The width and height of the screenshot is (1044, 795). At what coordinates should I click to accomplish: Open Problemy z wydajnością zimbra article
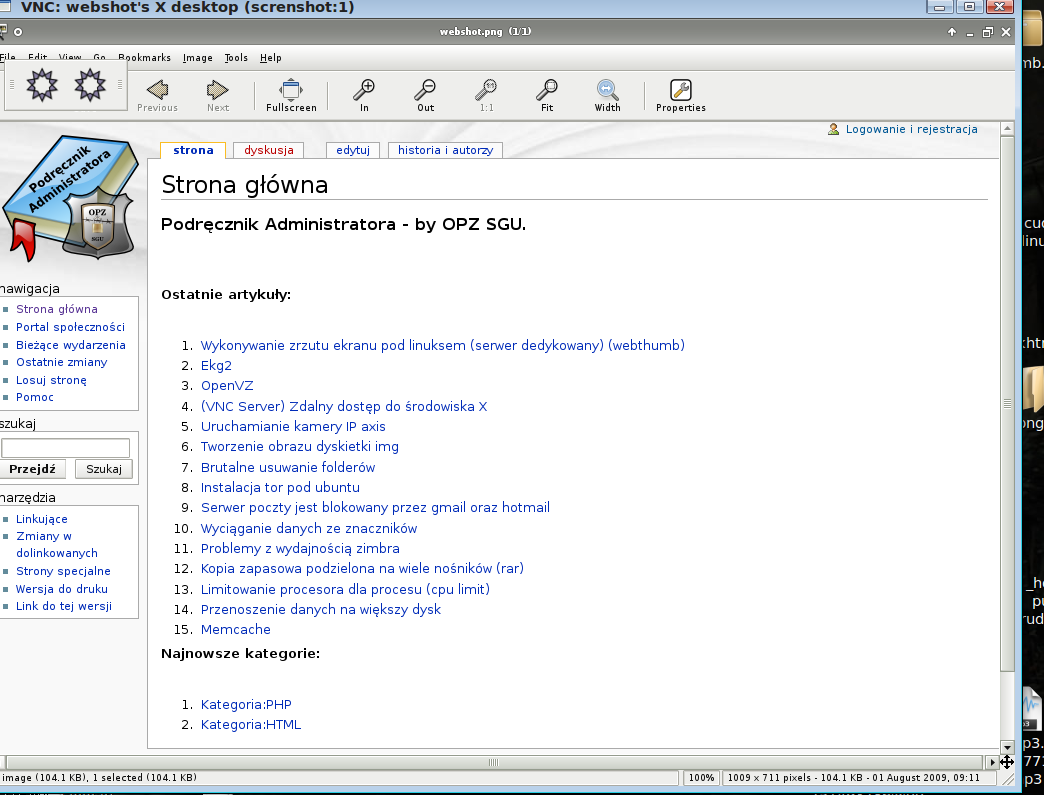pos(300,549)
